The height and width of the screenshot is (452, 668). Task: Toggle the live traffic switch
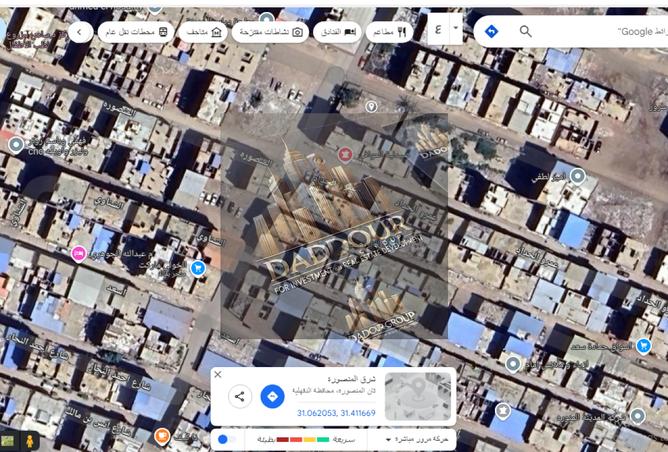pyautogui.click(x=226, y=439)
